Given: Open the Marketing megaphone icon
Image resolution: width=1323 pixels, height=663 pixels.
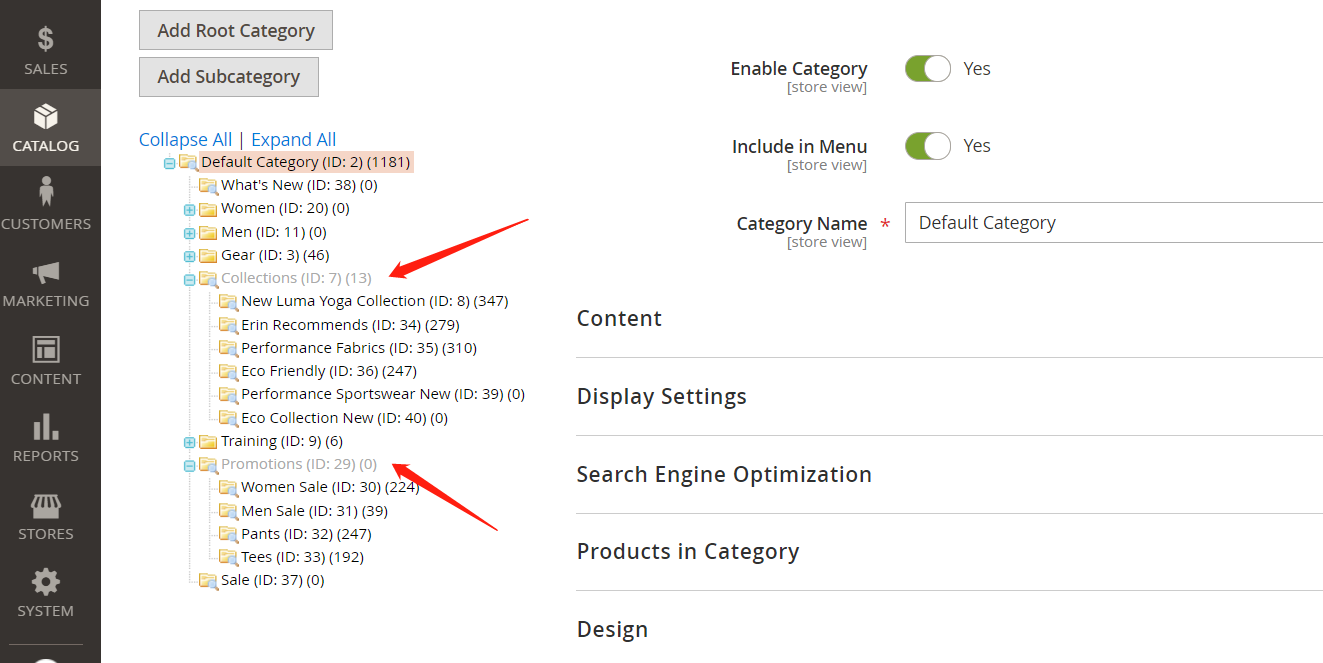Looking at the screenshot, I should pos(45,272).
